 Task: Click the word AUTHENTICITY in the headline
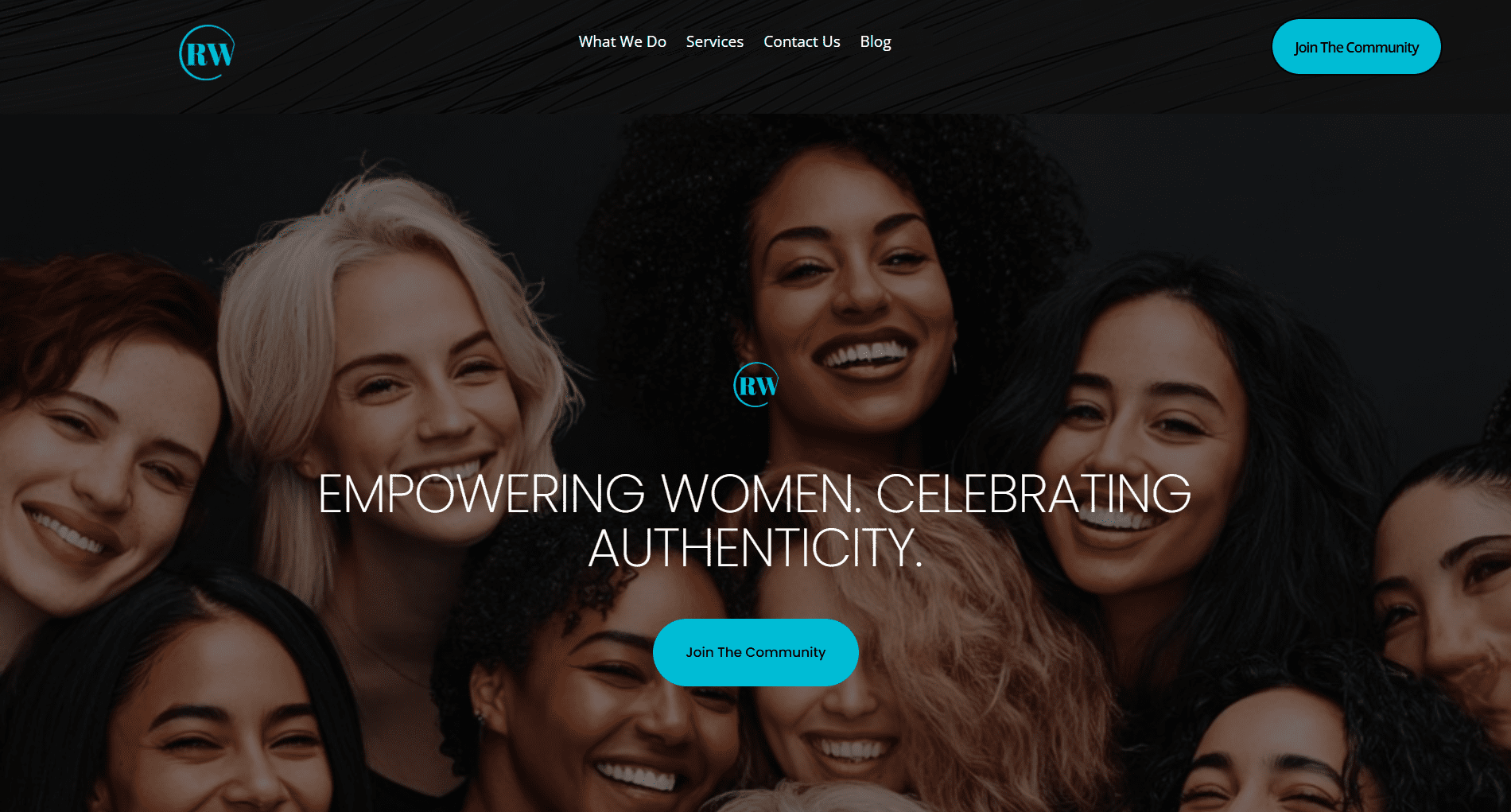[755, 548]
